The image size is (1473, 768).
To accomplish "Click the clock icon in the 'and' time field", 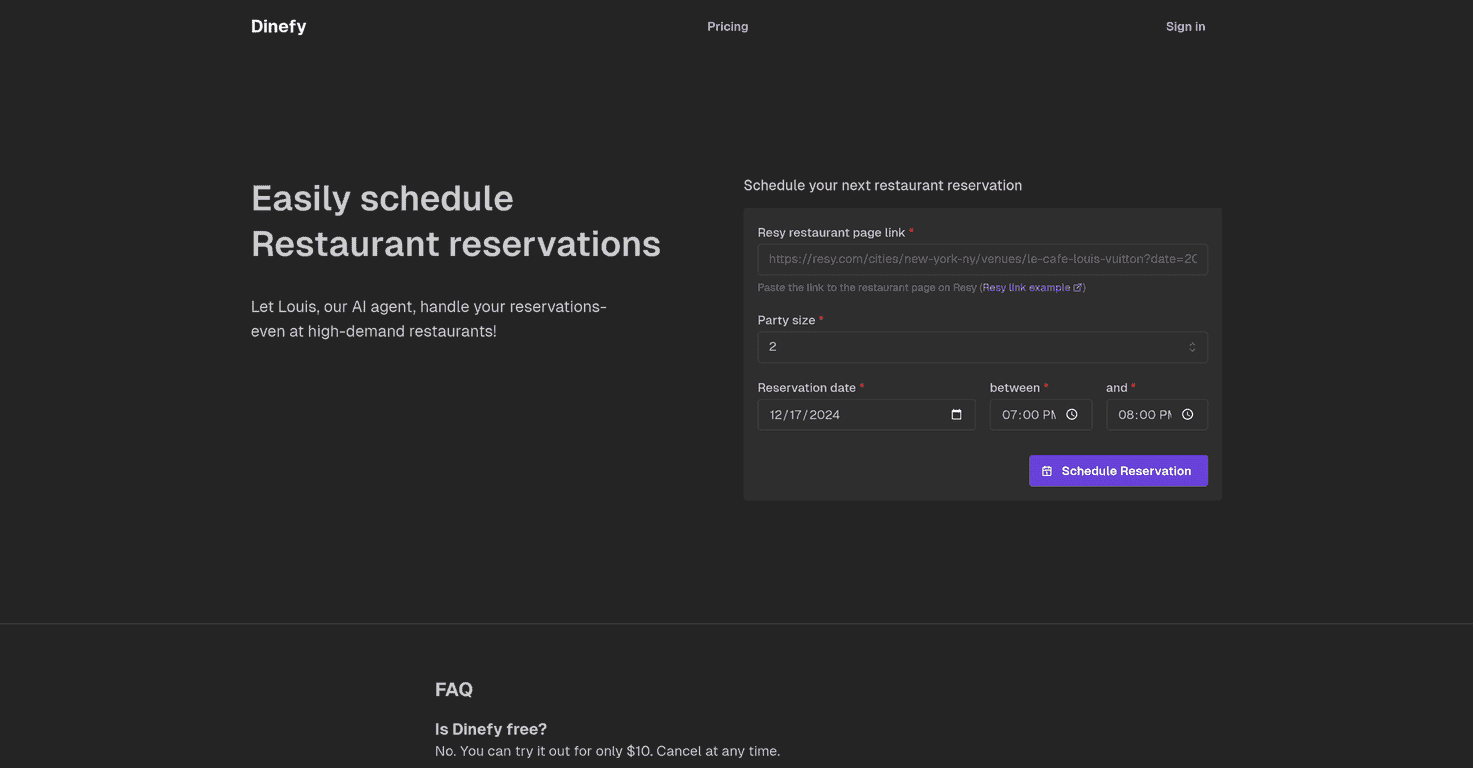I will [x=1187, y=413].
